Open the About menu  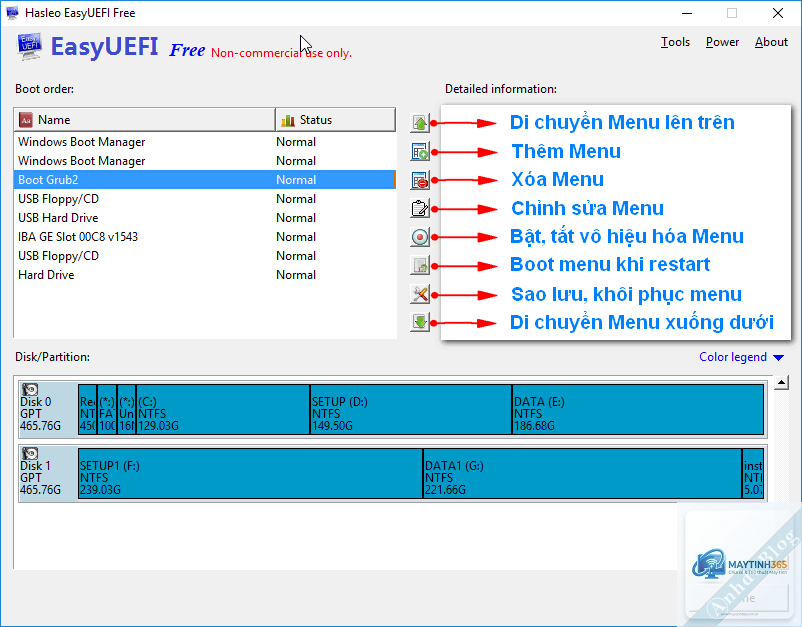771,42
